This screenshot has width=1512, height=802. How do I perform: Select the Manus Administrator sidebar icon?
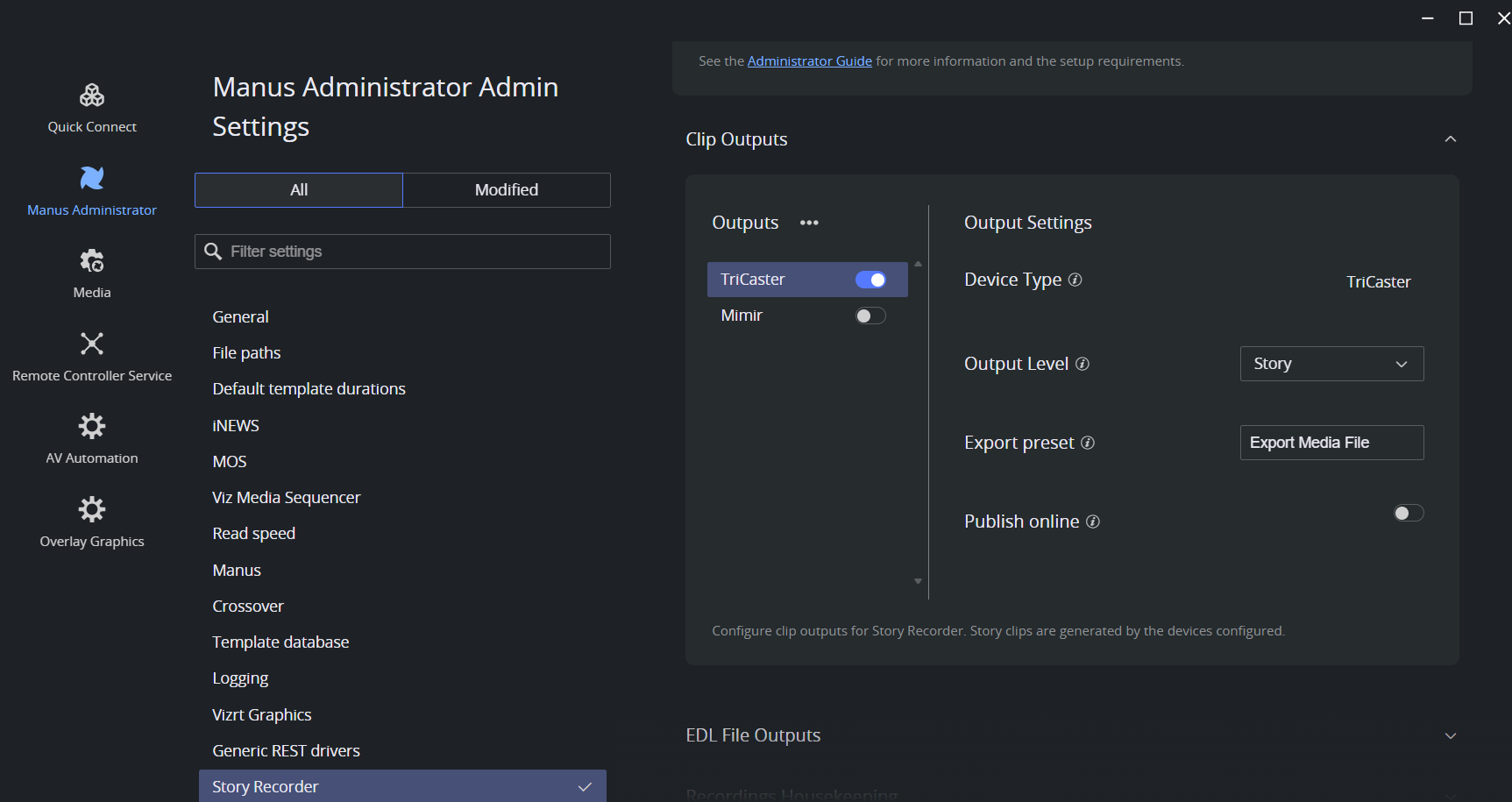(92, 178)
